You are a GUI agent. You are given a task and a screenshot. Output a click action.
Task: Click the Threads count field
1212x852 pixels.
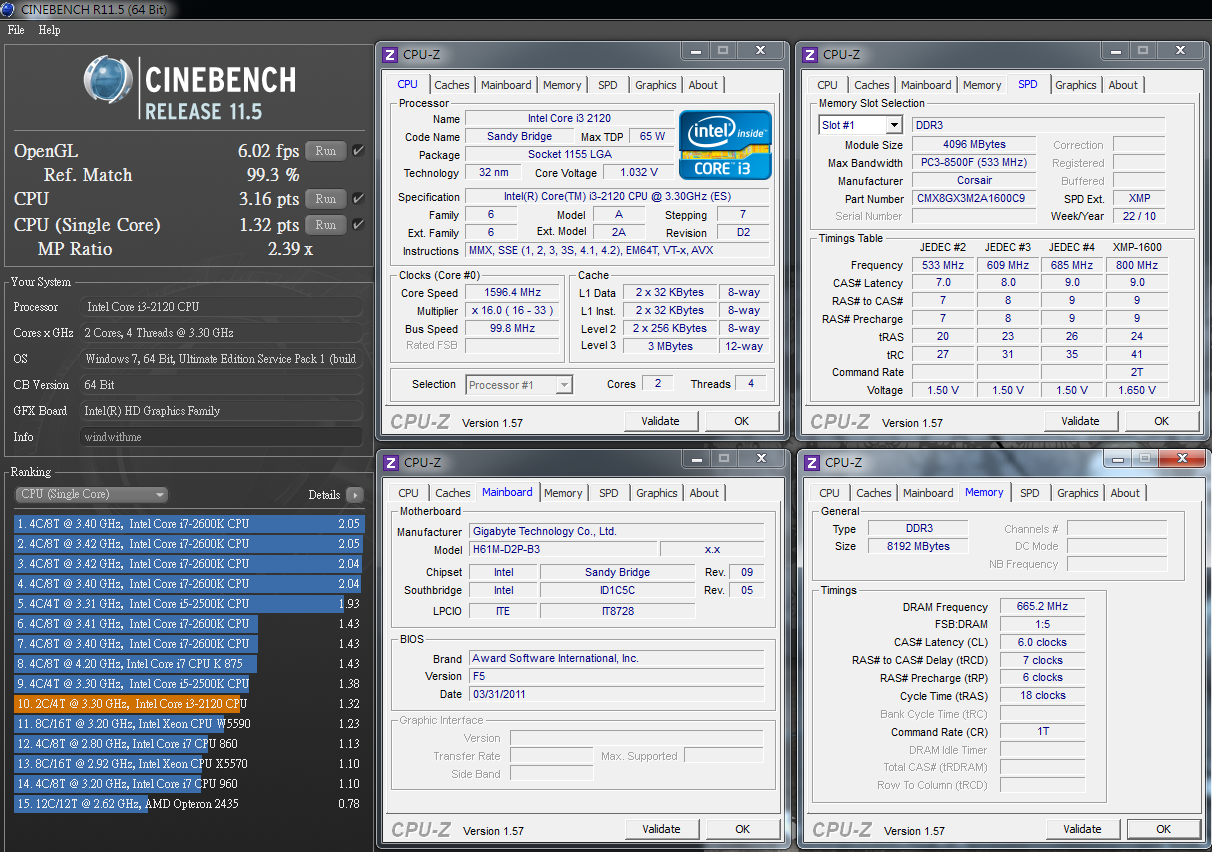751,384
